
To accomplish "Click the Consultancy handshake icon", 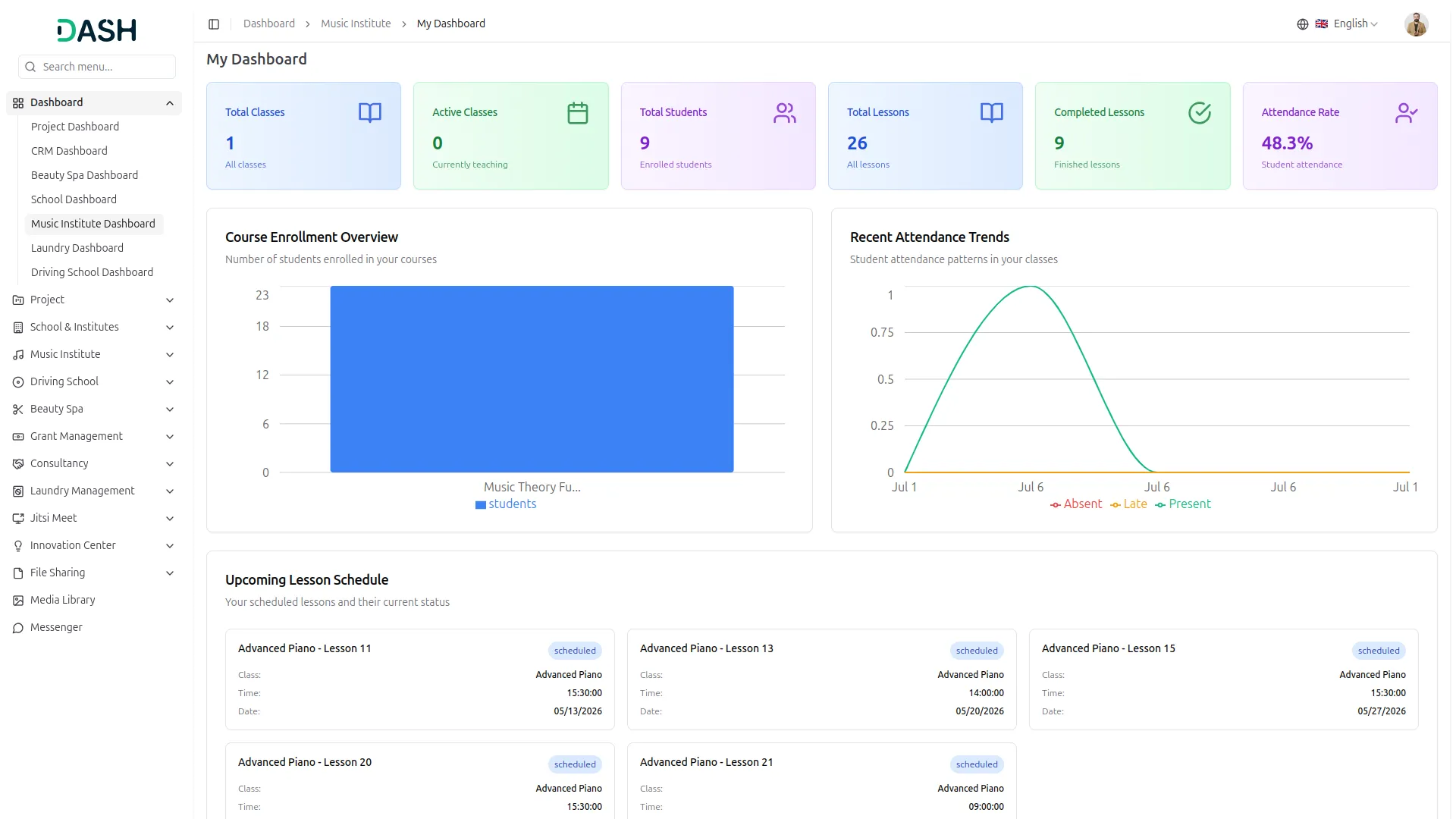I will click(18, 464).
